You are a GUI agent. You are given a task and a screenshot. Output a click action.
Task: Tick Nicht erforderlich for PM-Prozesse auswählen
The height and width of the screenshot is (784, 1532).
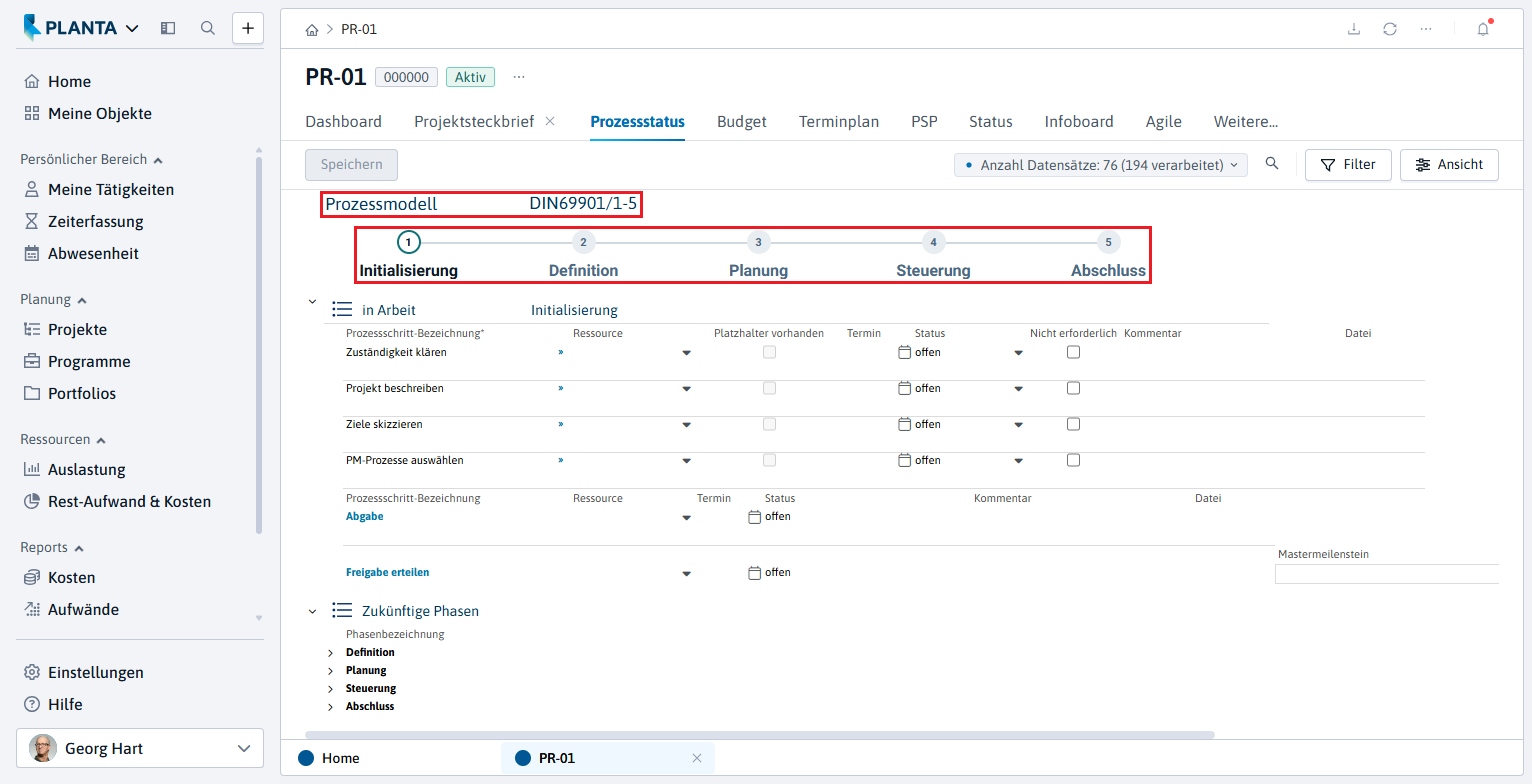(x=1073, y=460)
